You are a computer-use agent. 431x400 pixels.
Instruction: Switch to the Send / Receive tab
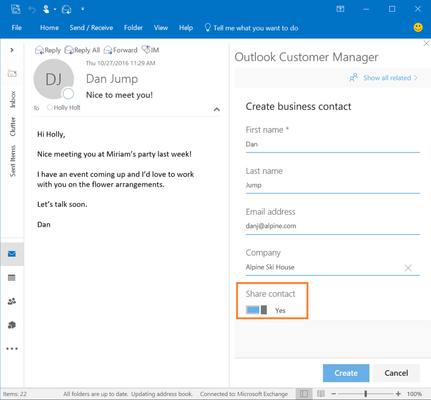pos(91,28)
